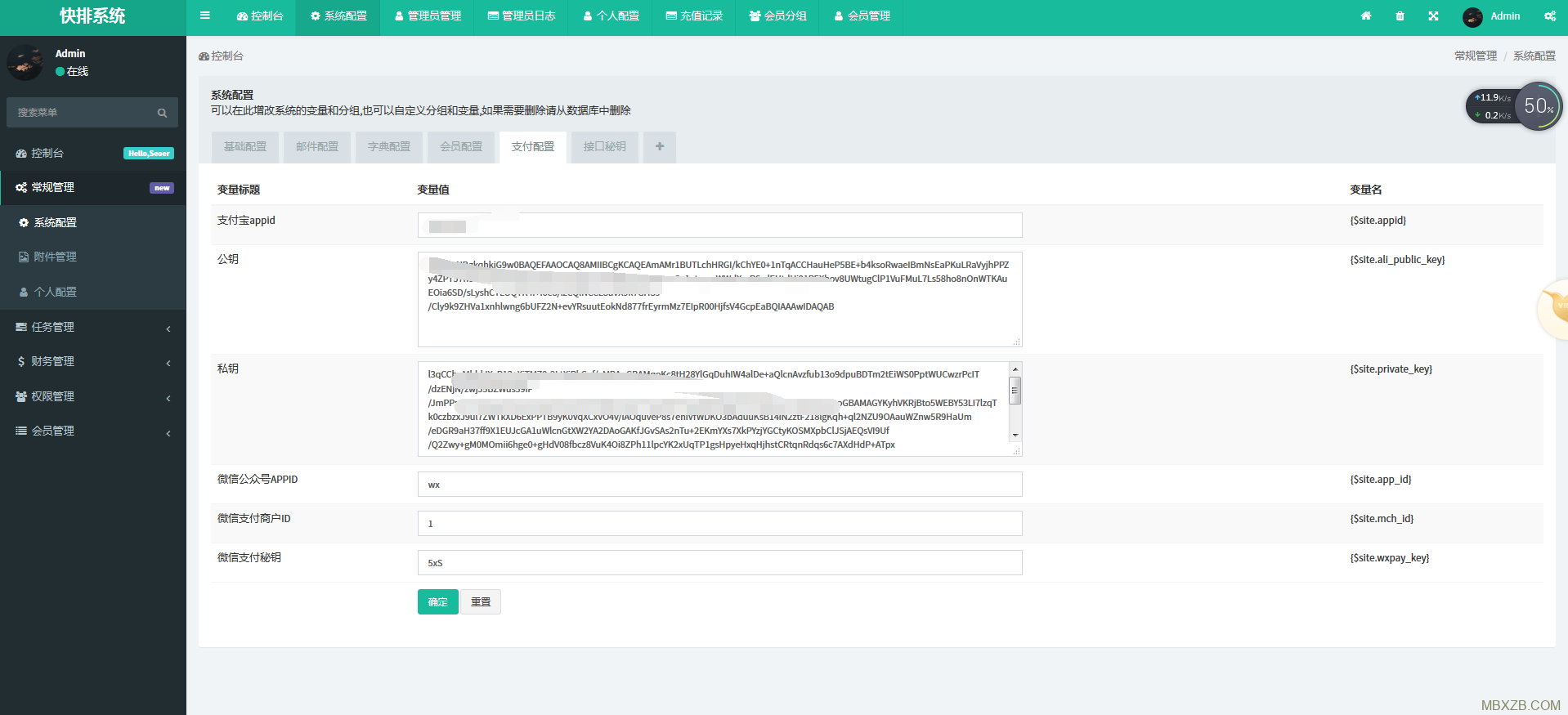Click the 控制台 breadcrumb link
Viewport: 1568px width, 715px height.
point(221,56)
